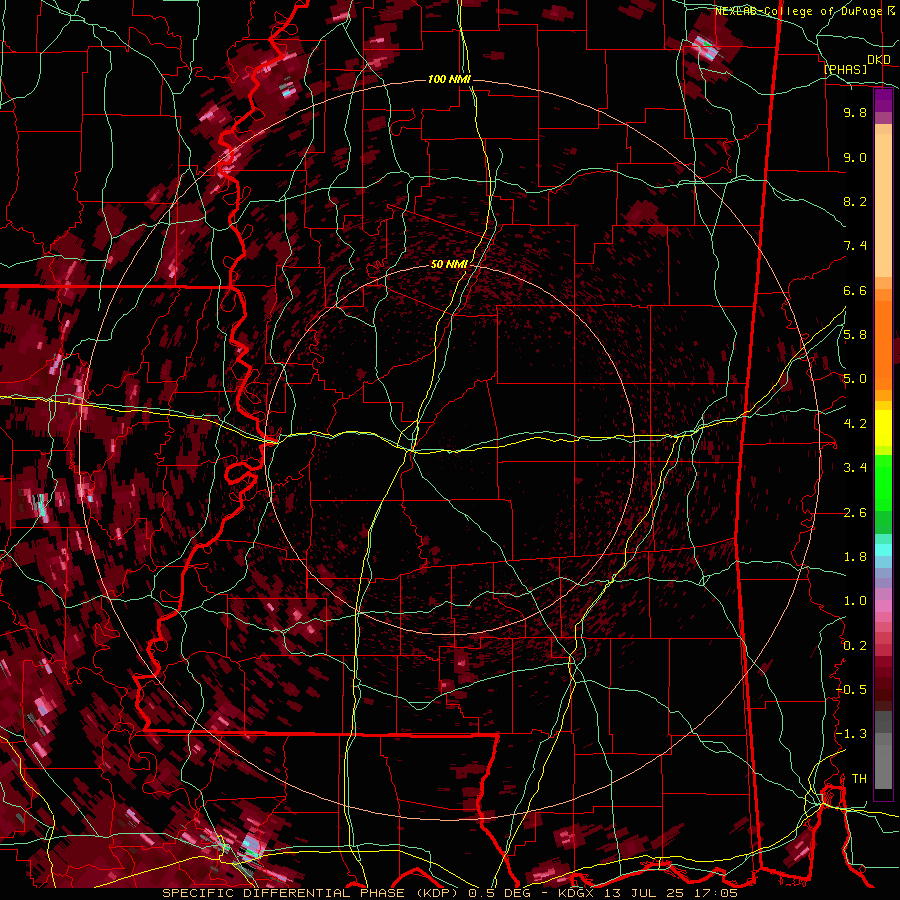
Task: Click the 9.0 scale value
Action: point(855,157)
